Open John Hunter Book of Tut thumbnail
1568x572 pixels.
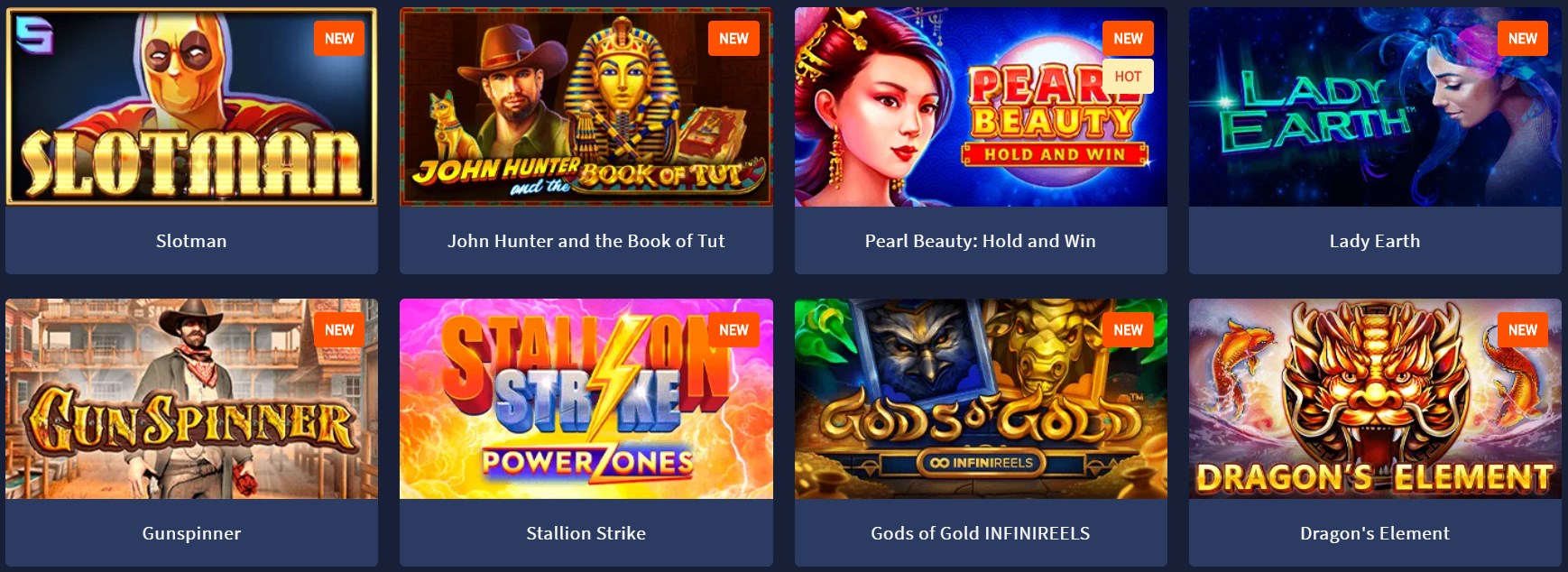(586, 106)
